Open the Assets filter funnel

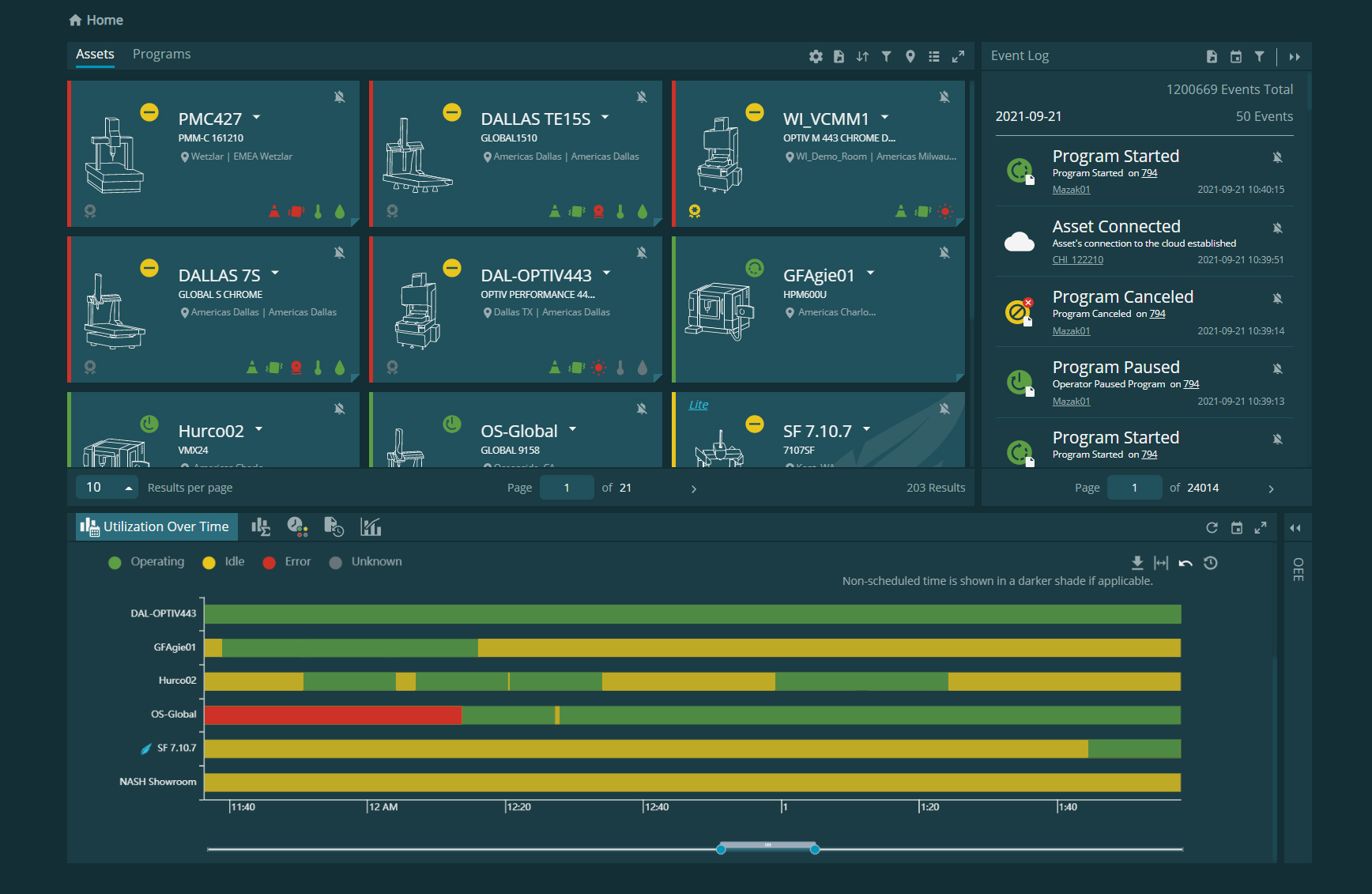(887, 57)
